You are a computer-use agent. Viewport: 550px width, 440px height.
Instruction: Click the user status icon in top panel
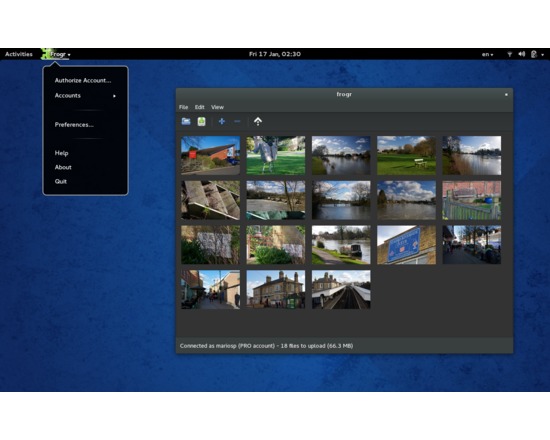click(x=534, y=54)
